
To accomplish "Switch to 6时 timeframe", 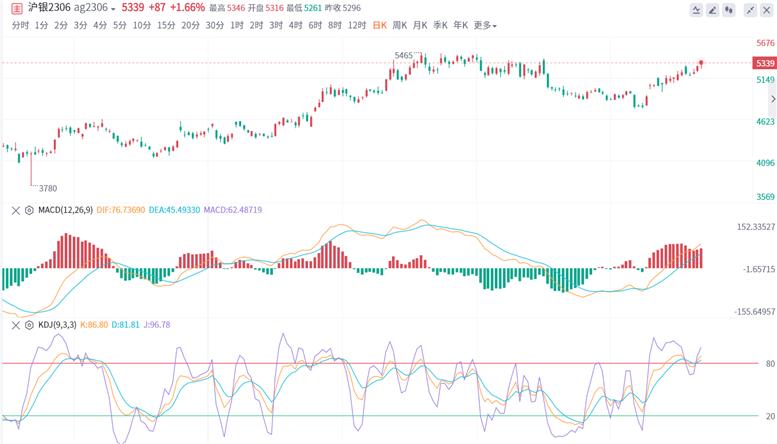I will (x=315, y=25).
